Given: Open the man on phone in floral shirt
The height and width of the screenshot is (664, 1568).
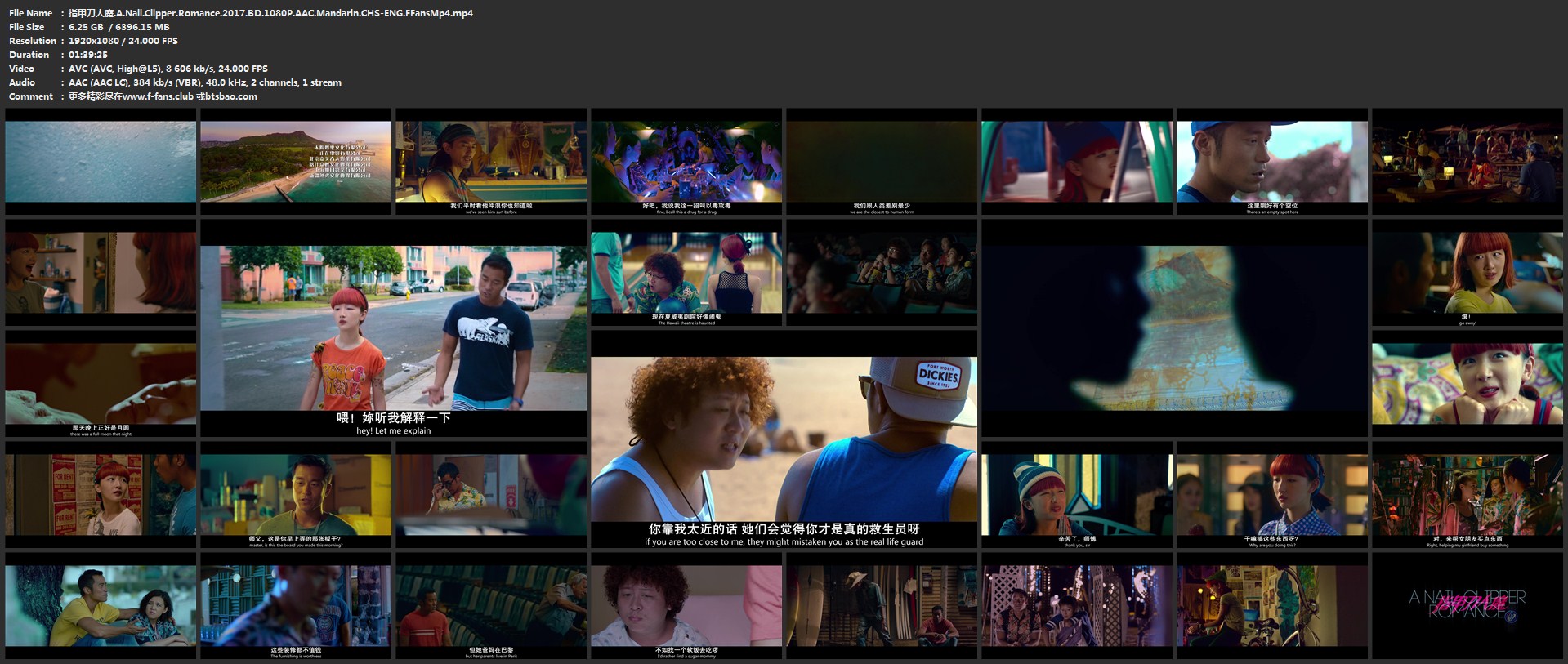Looking at the screenshot, I should click(x=491, y=494).
